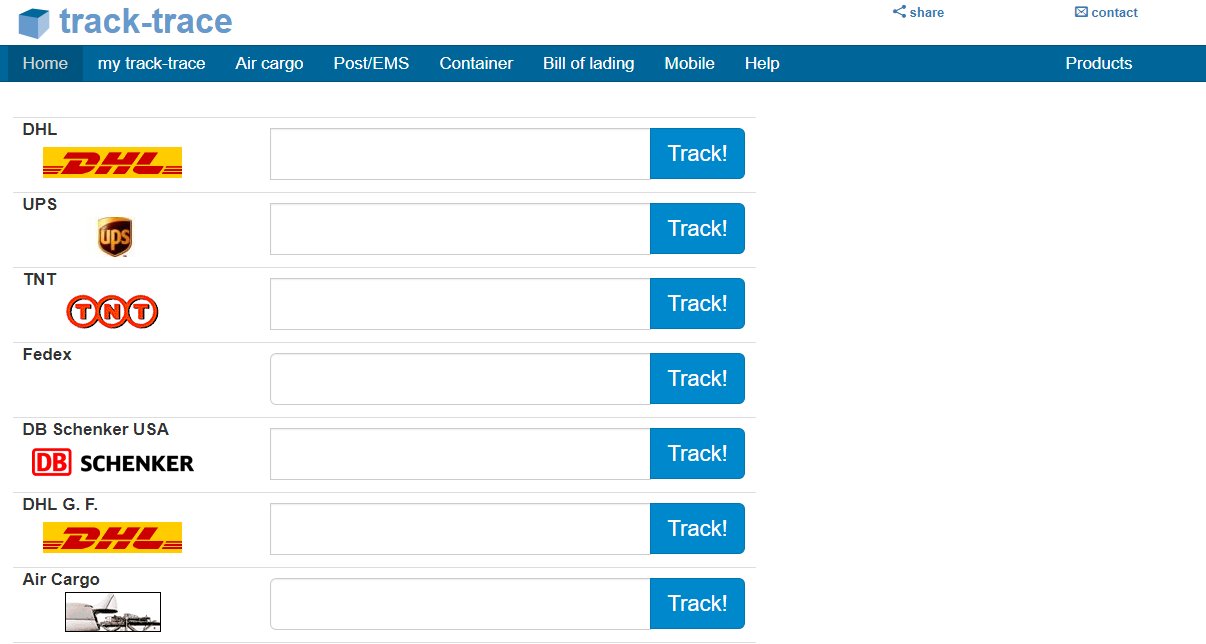Click Track! button for Air Cargo
The height and width of the screenshot is (644, 1206).
tap(697, 604)
